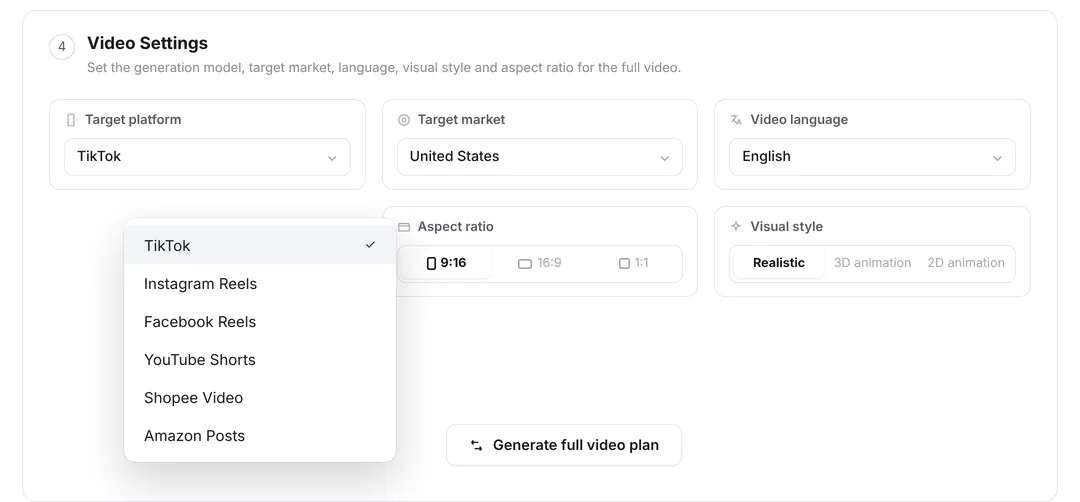The height and width of the screenshot is (502, 1080).
Task: Pick Shopee Video as target platform
Action: pos(260,397)
